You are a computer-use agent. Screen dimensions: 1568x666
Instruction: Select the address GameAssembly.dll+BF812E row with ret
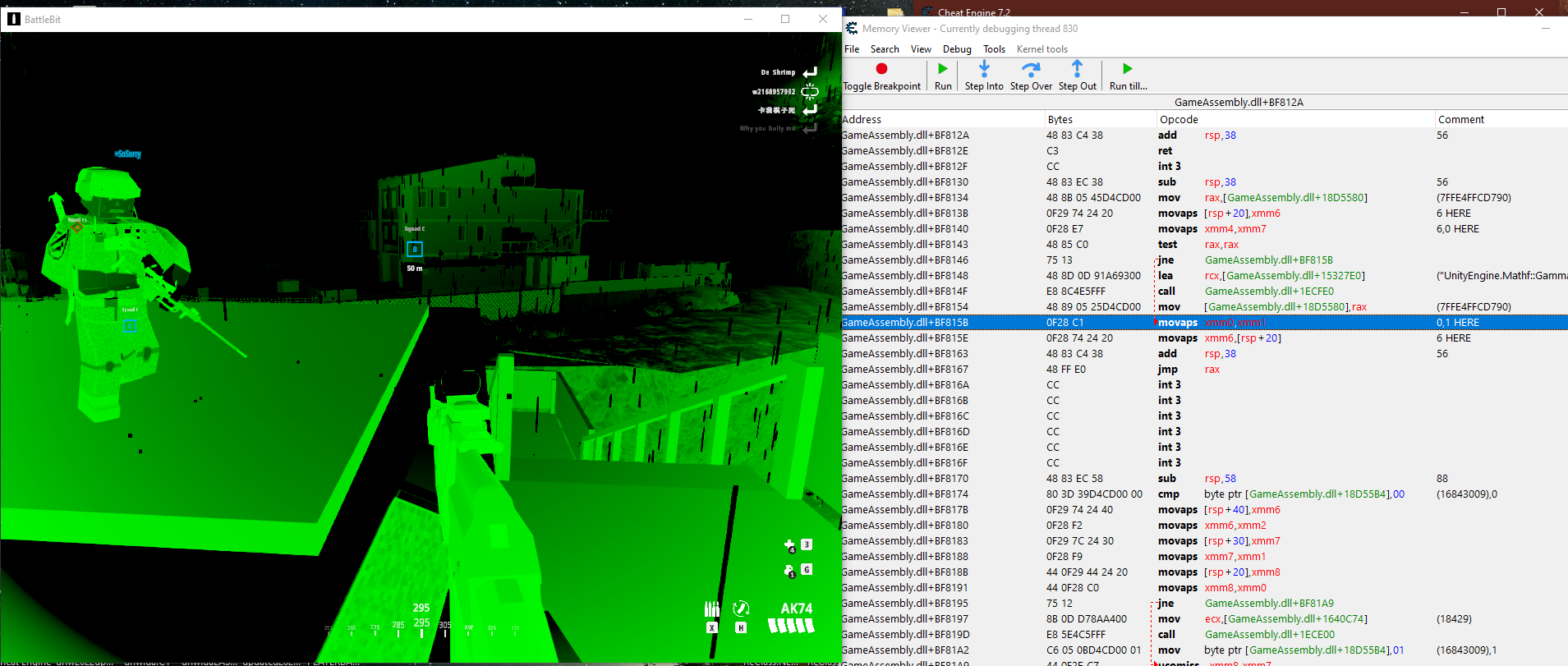point(905,151)
